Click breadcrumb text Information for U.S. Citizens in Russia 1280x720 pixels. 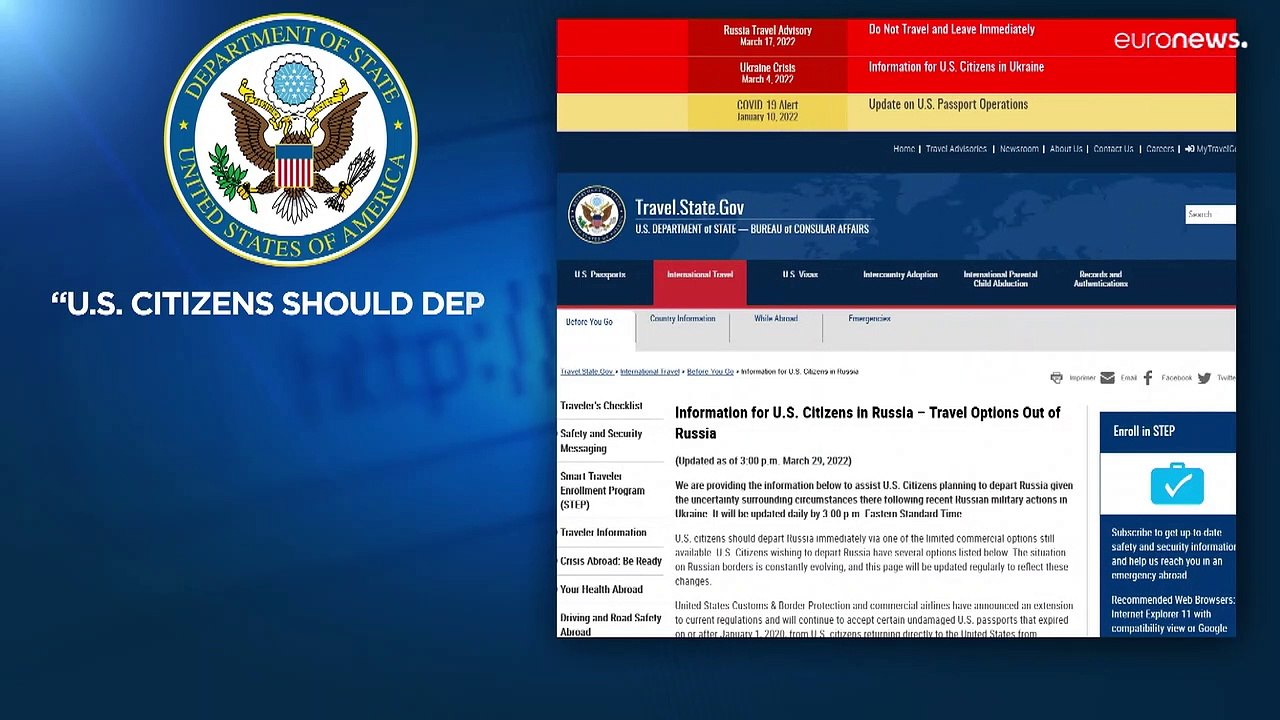(799, 372)
